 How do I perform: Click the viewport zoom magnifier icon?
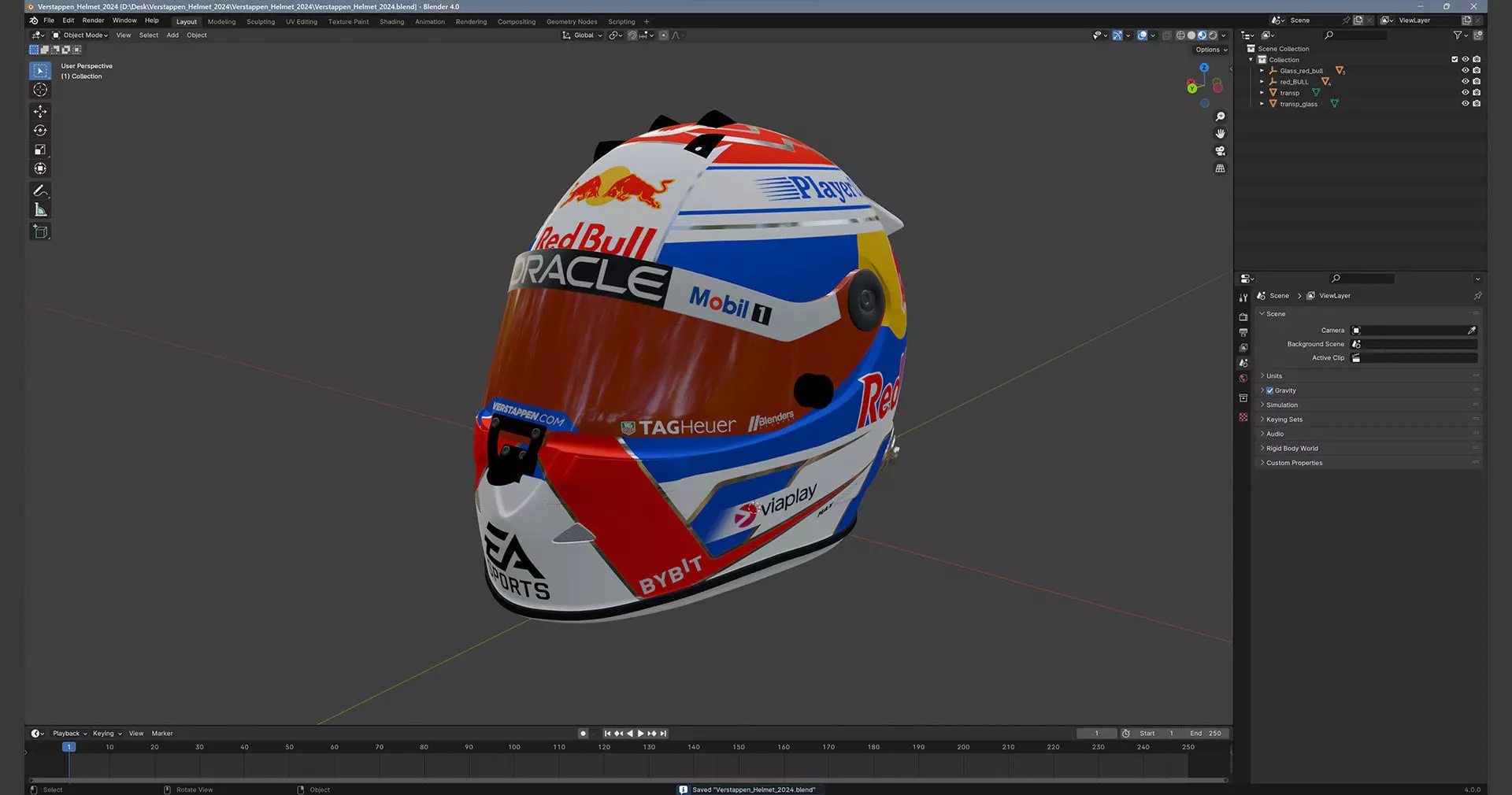[1220, 116]
